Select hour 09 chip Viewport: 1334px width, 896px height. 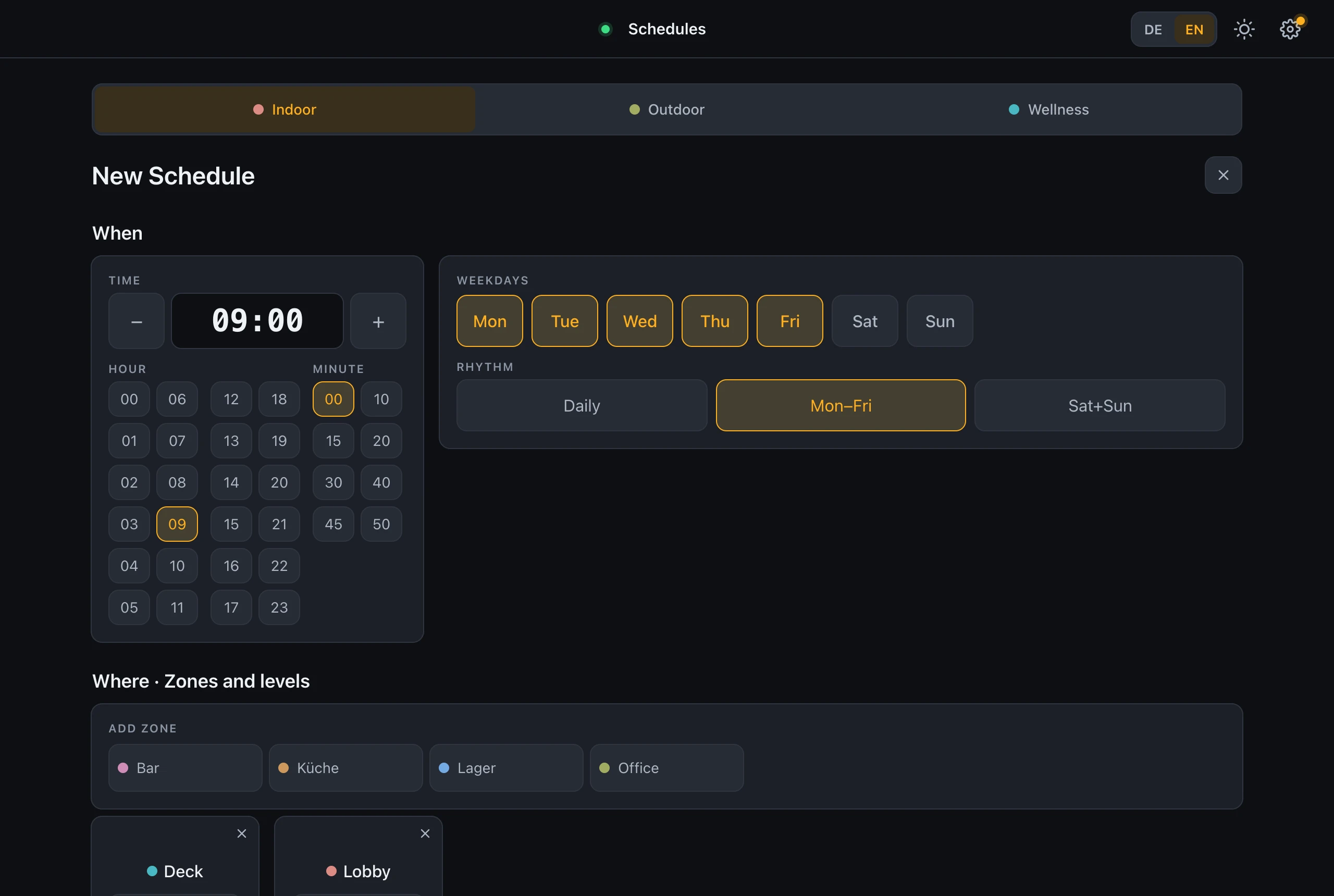click(x=177, y=524)
